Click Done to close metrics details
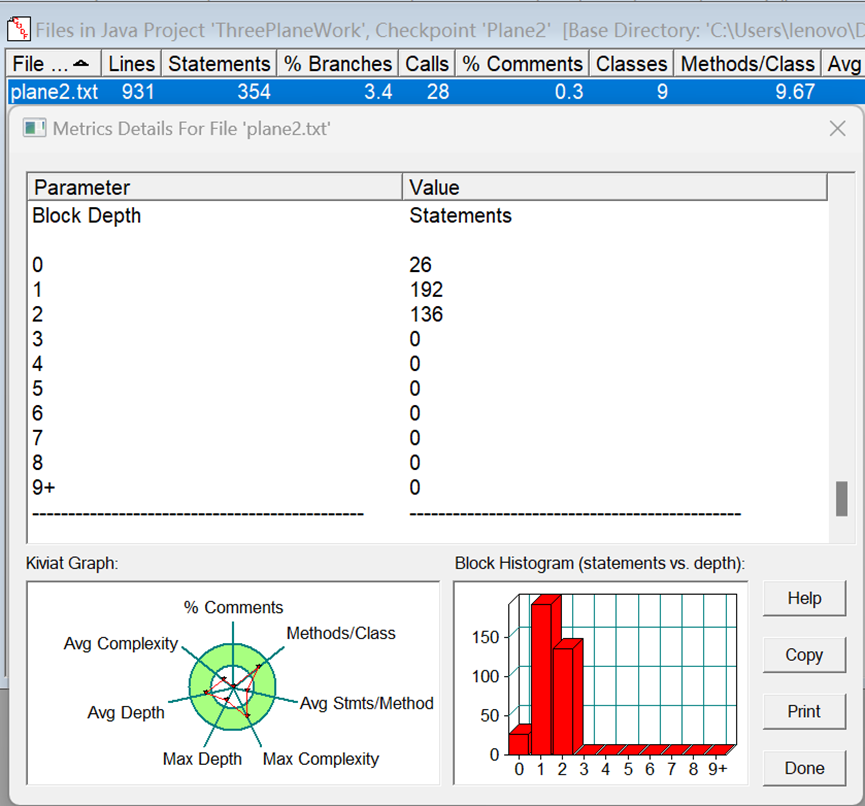This screenshot has width=865, height=806. pyautogui.click(x=804, y=768)
